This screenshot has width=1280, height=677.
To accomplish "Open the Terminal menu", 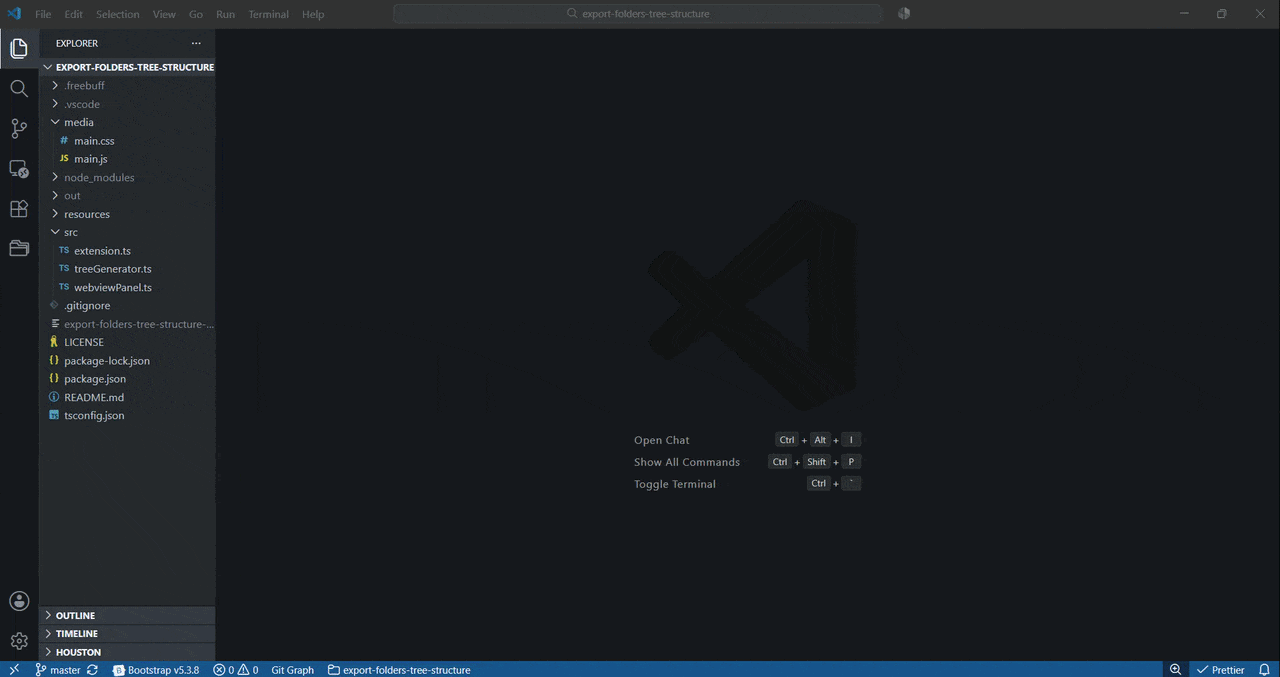I will pos(268,14).
